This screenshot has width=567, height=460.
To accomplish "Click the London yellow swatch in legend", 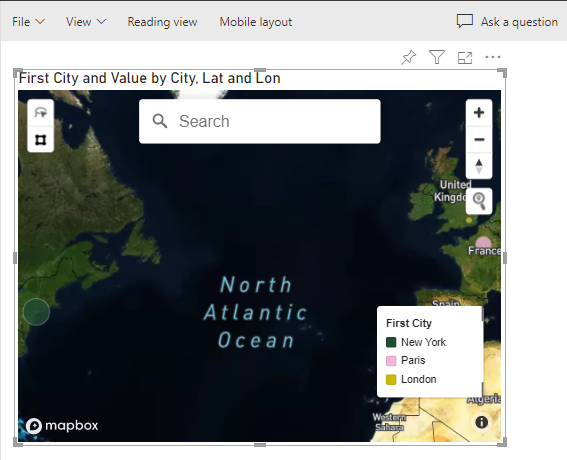I will (391, 379).
